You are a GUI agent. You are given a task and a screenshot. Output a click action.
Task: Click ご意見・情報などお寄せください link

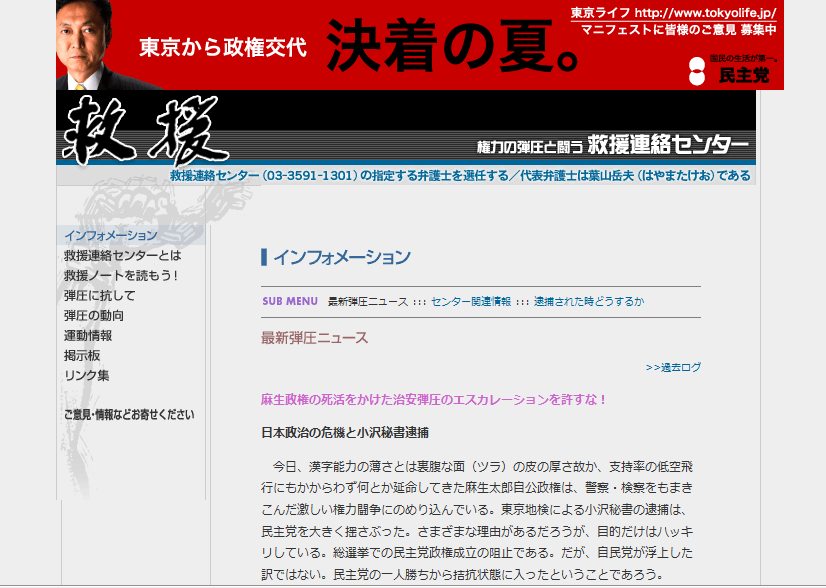tap(129, 415)
